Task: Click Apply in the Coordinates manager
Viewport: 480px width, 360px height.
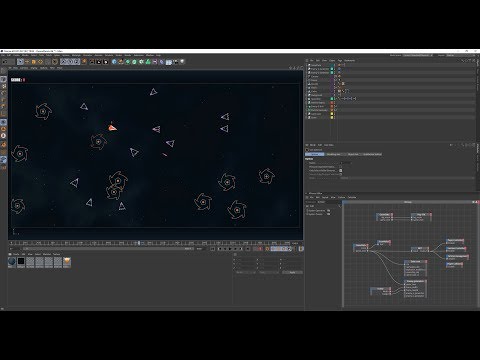Action: point(292,272)
